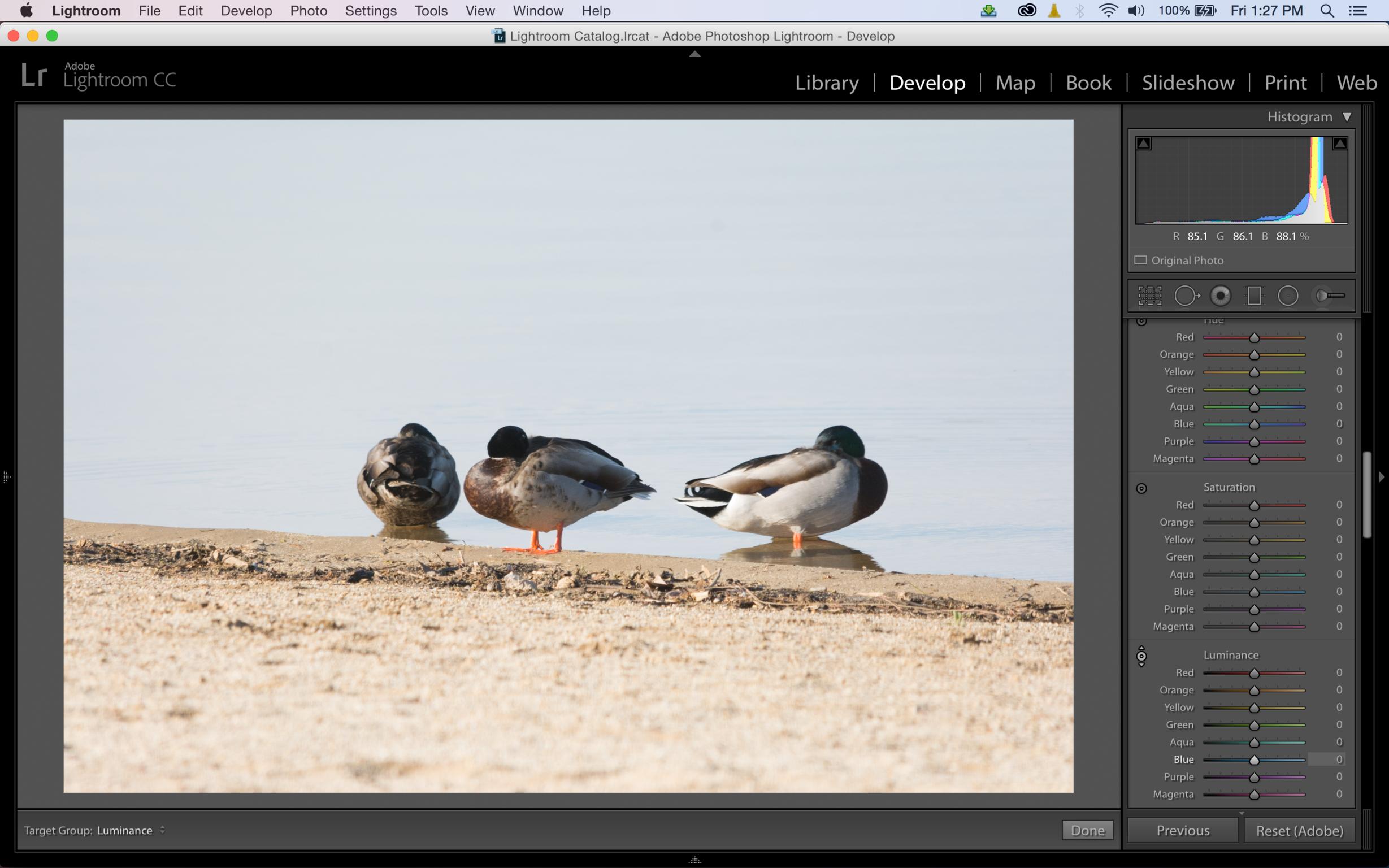The image size is (1389, 868).
Task: Toggle the Luminance targeted adjustment tool
Action: pos(1141,656)
